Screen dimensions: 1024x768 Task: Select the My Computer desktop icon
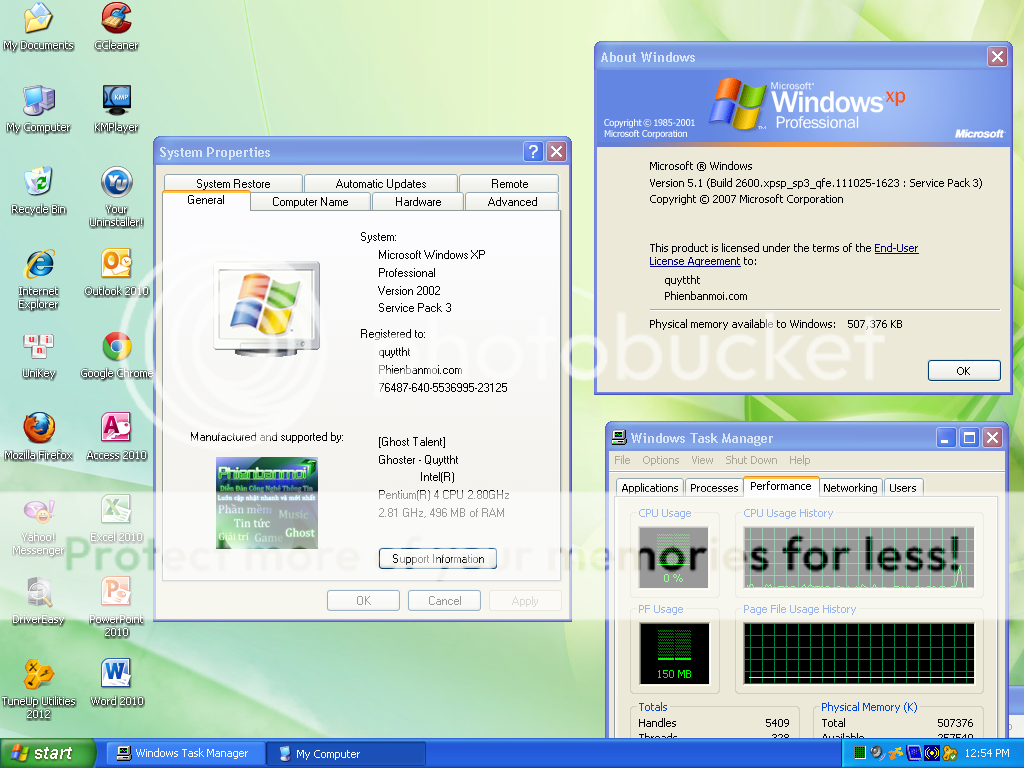38,109
